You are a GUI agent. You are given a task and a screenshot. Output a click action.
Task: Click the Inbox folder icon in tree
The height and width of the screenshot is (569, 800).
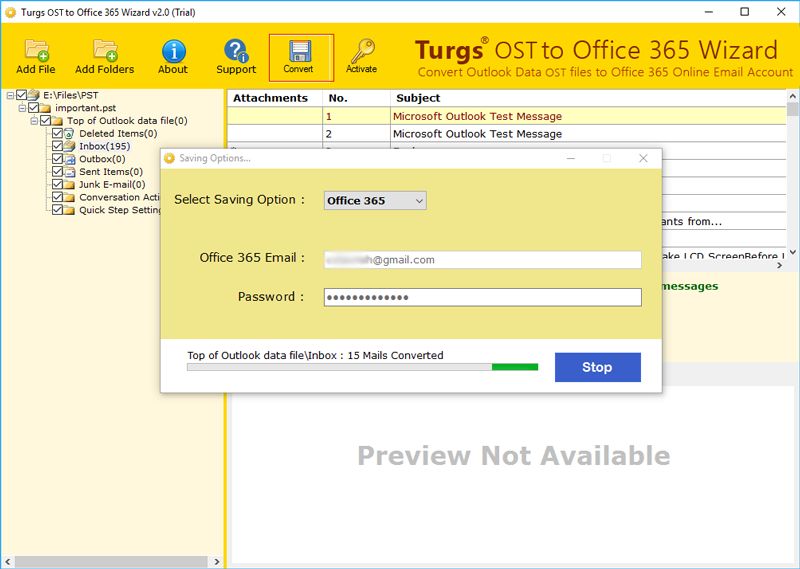pos(69,146)
